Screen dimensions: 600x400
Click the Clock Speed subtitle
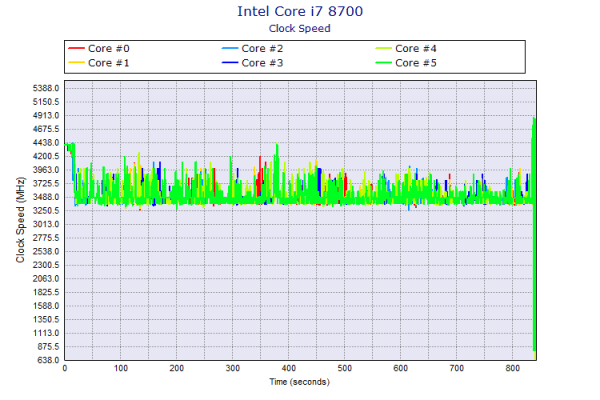pos(300,28)
